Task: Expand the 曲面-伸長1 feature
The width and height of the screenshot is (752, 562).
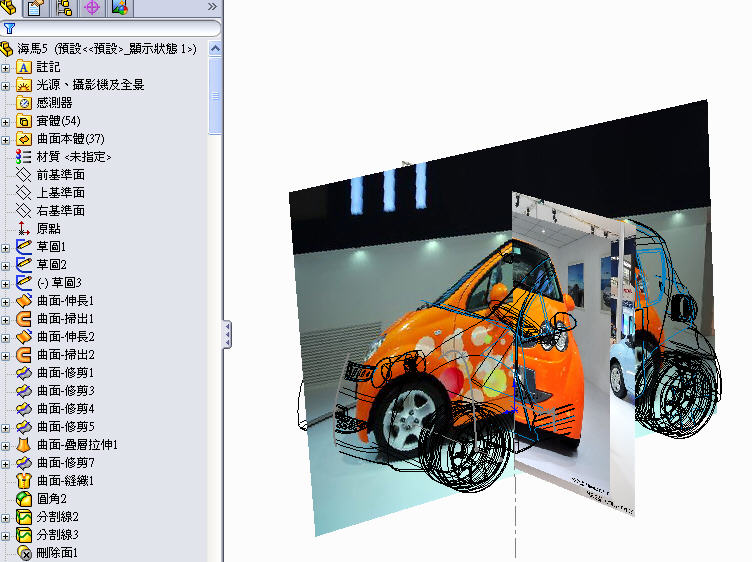Action: coord(5,302)
